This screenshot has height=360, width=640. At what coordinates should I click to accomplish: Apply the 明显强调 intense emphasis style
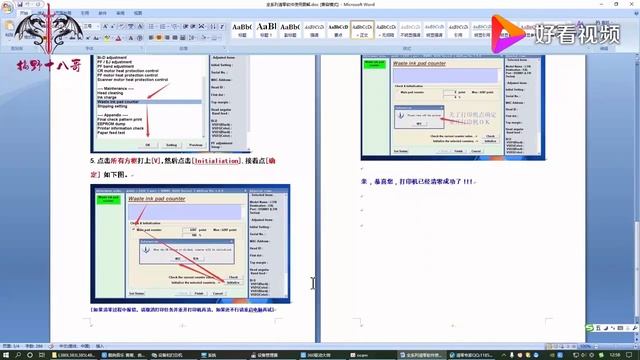coord(434,30)
